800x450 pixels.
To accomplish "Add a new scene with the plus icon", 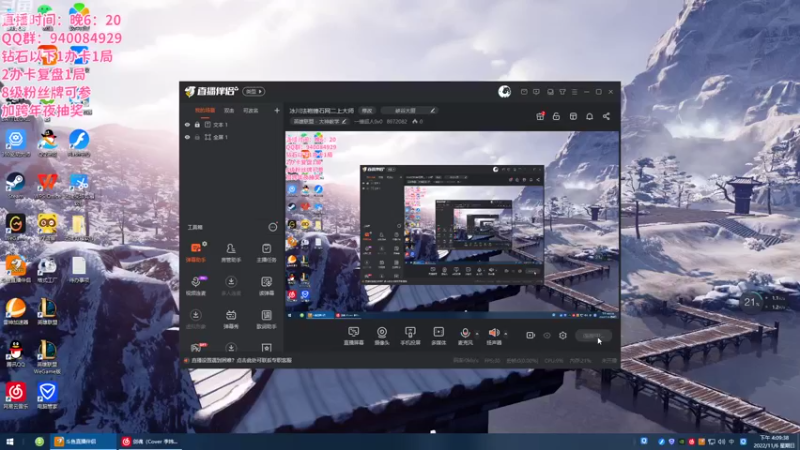I will [277, 110].
